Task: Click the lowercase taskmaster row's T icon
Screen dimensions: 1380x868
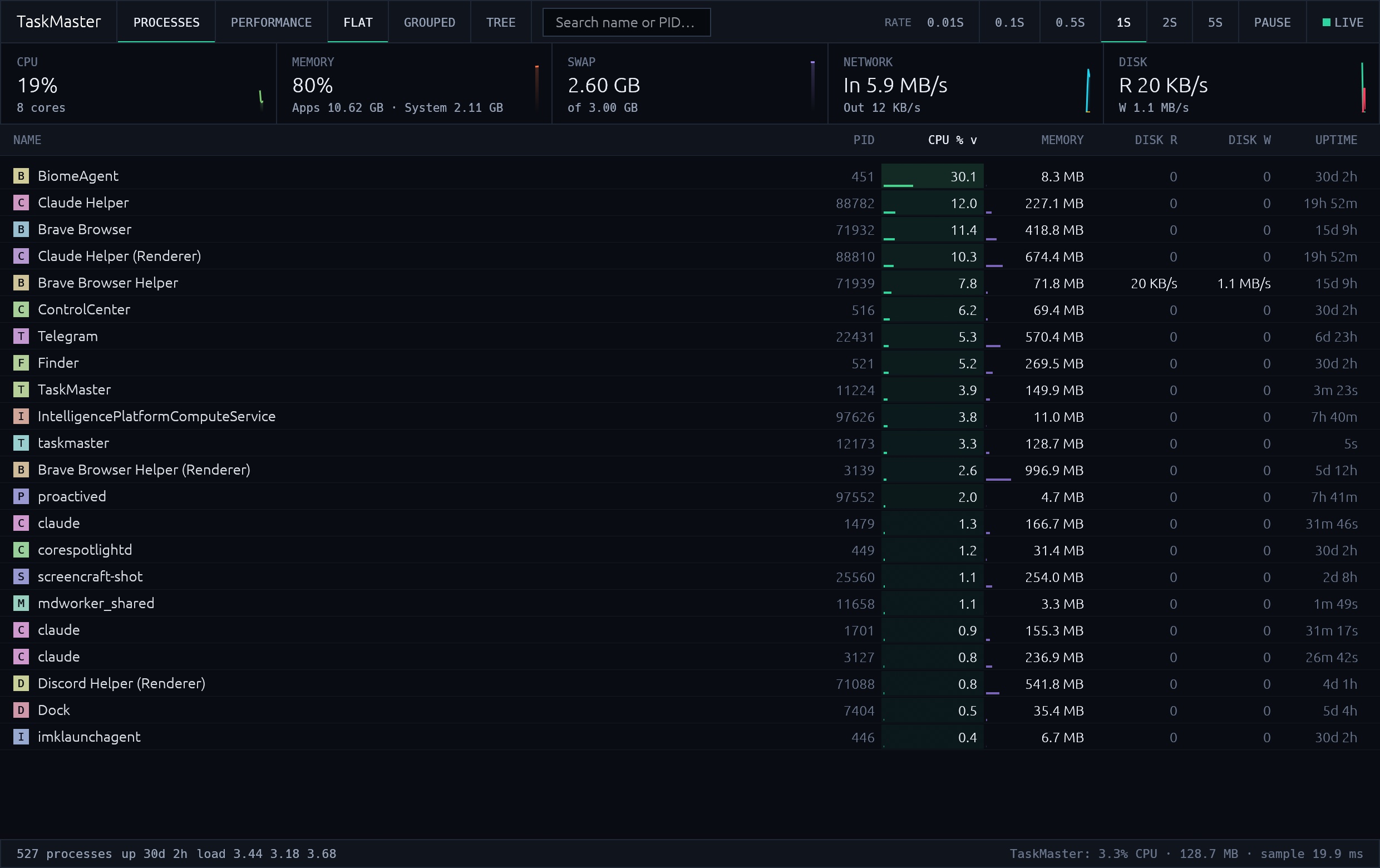Action: tap(21, 443)
